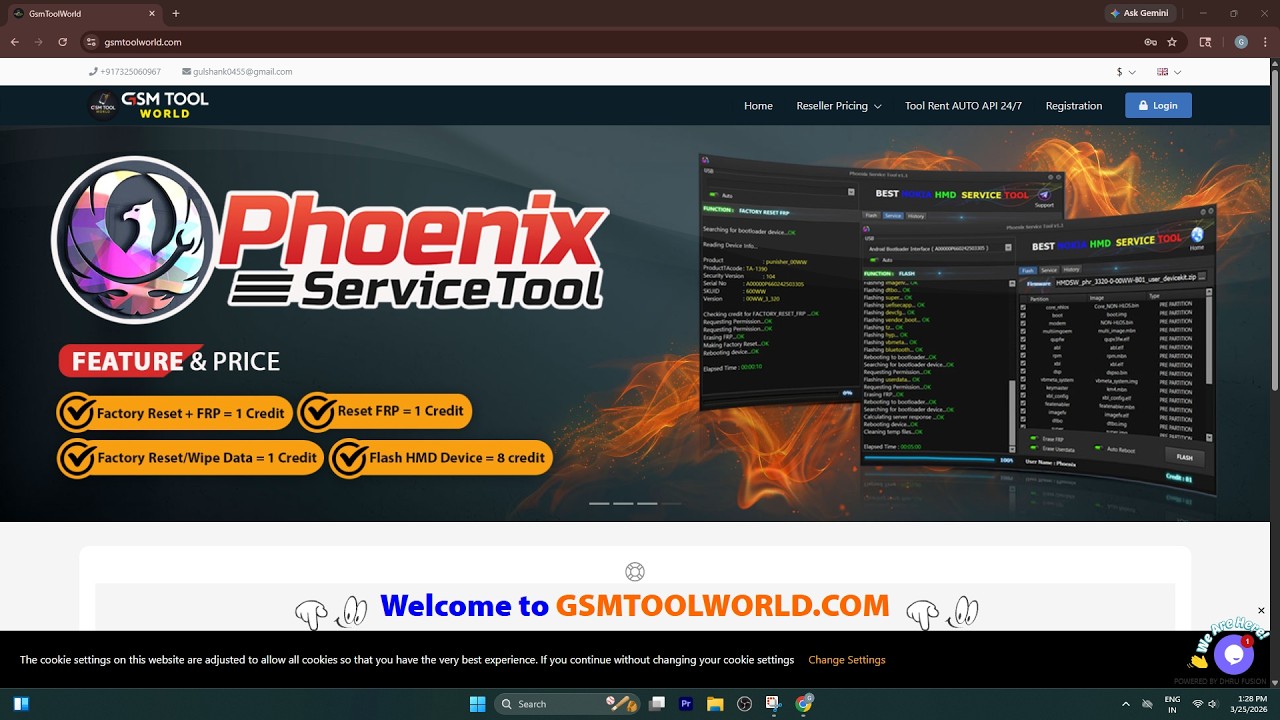Select the fourth carousel slide indicator
Image resolution: width=1280 pixels, height=720 pixels.
(x=671, y=503)
